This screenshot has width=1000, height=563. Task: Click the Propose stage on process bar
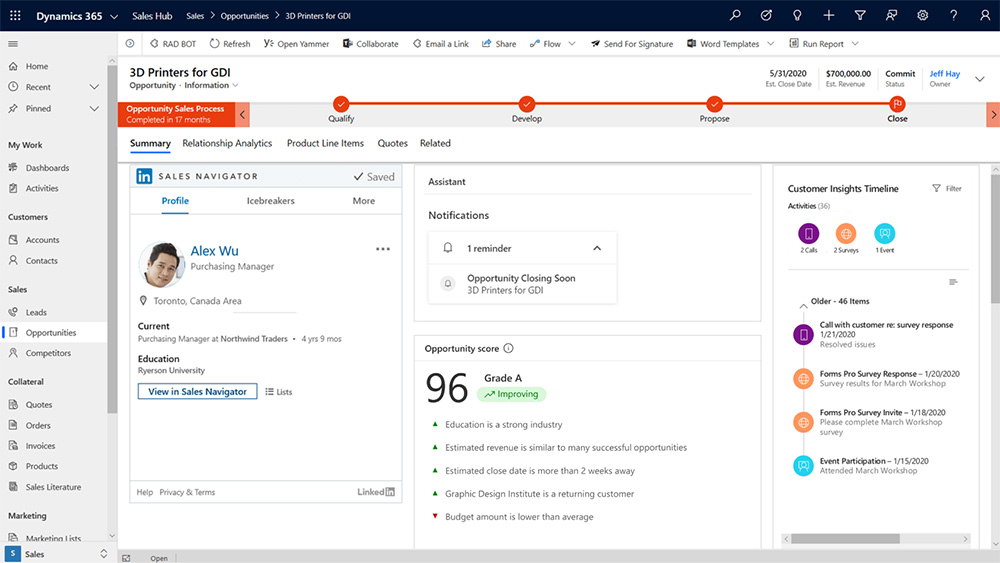tap(714, 104)
